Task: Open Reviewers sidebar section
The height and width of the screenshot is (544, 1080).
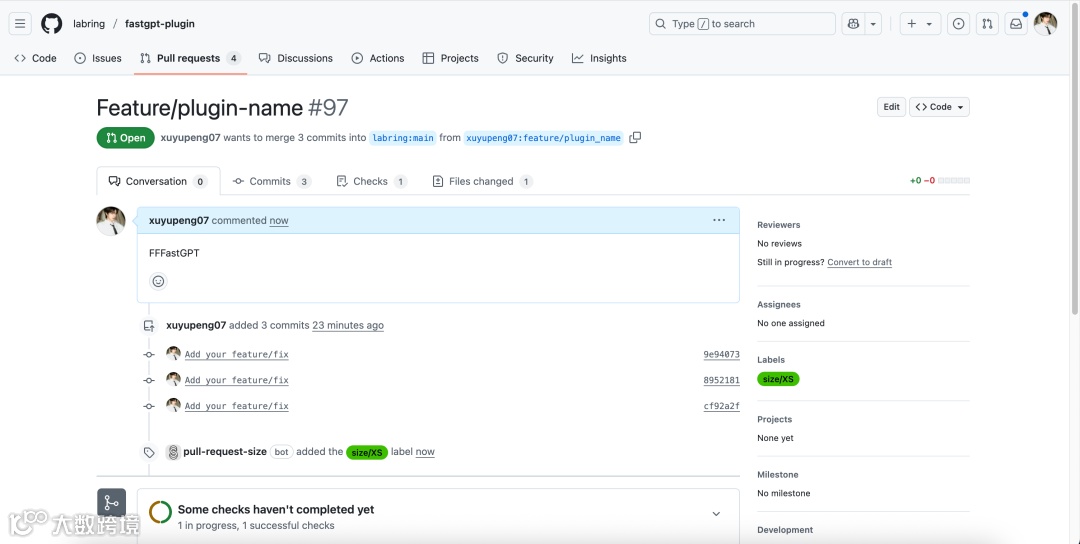Action: pyautogui.click(x=778, y=224)
